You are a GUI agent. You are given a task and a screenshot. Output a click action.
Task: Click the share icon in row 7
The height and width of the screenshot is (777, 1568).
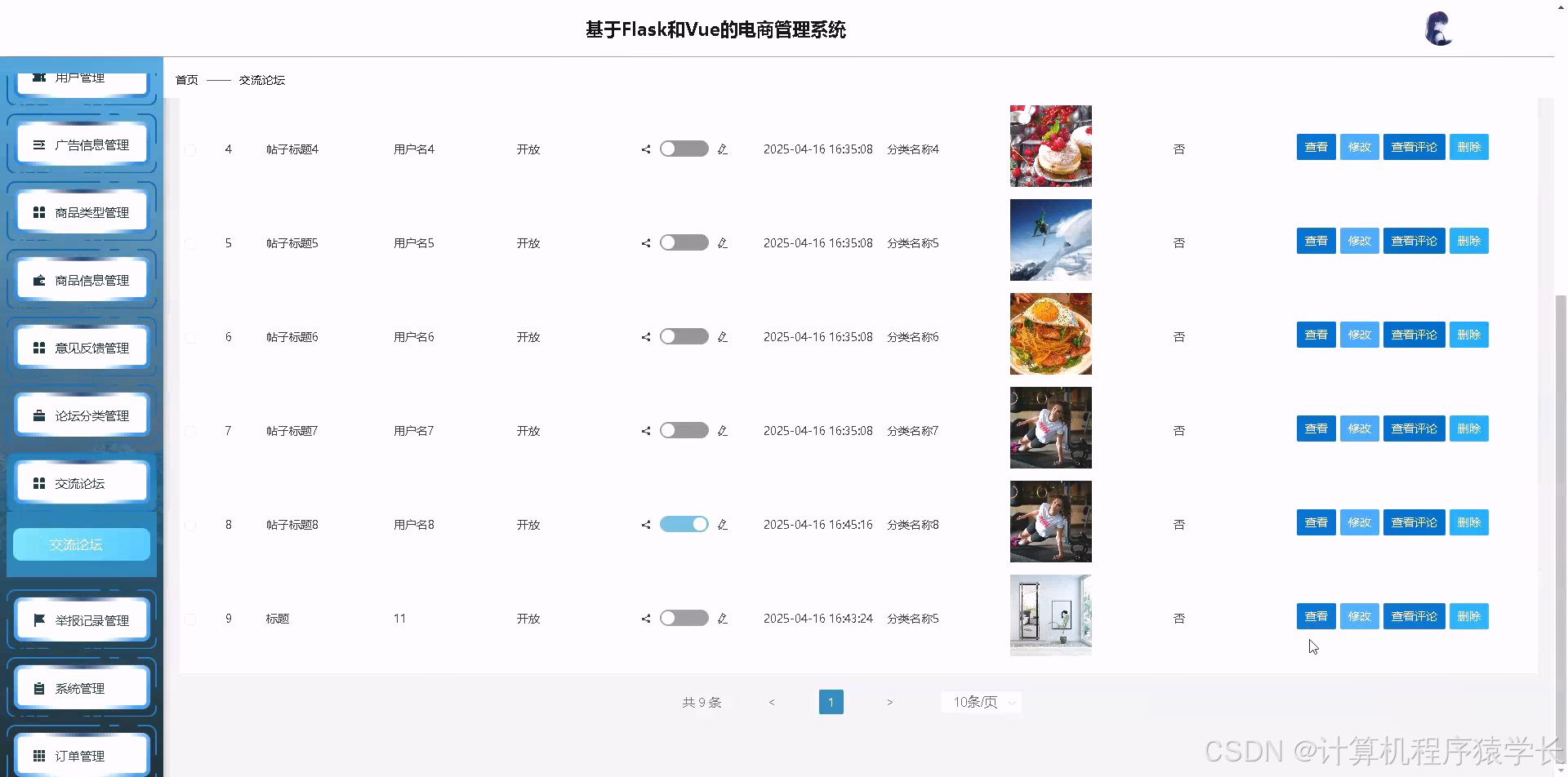tap(646, 431)
